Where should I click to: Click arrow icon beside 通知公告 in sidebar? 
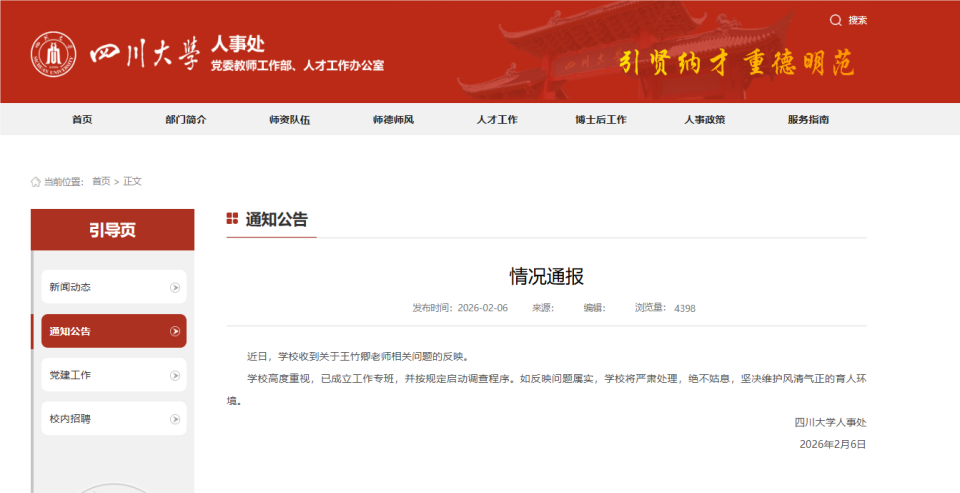[175, 331]
